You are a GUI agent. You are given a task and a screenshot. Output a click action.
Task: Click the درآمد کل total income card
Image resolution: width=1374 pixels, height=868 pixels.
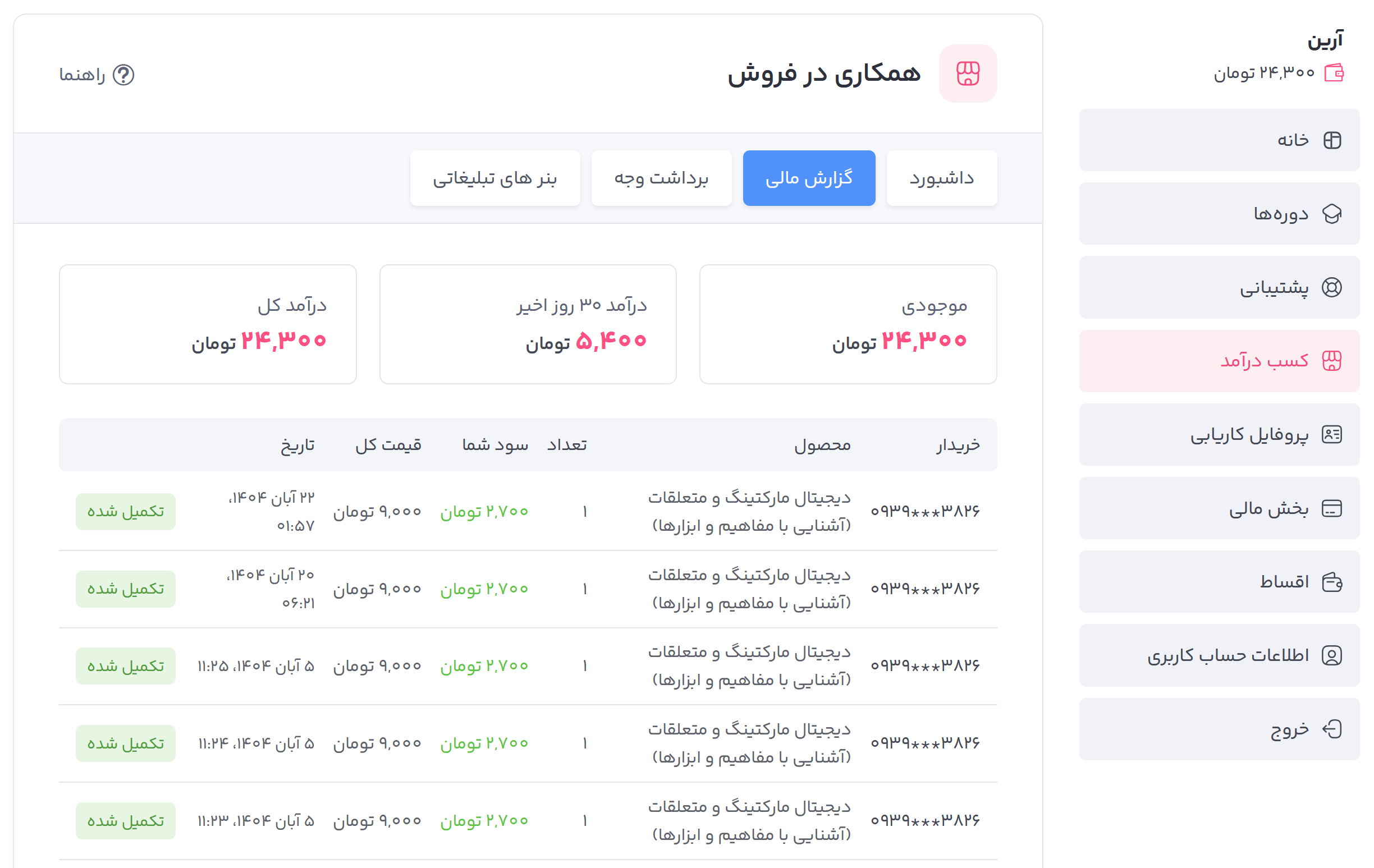pos(208,324)
